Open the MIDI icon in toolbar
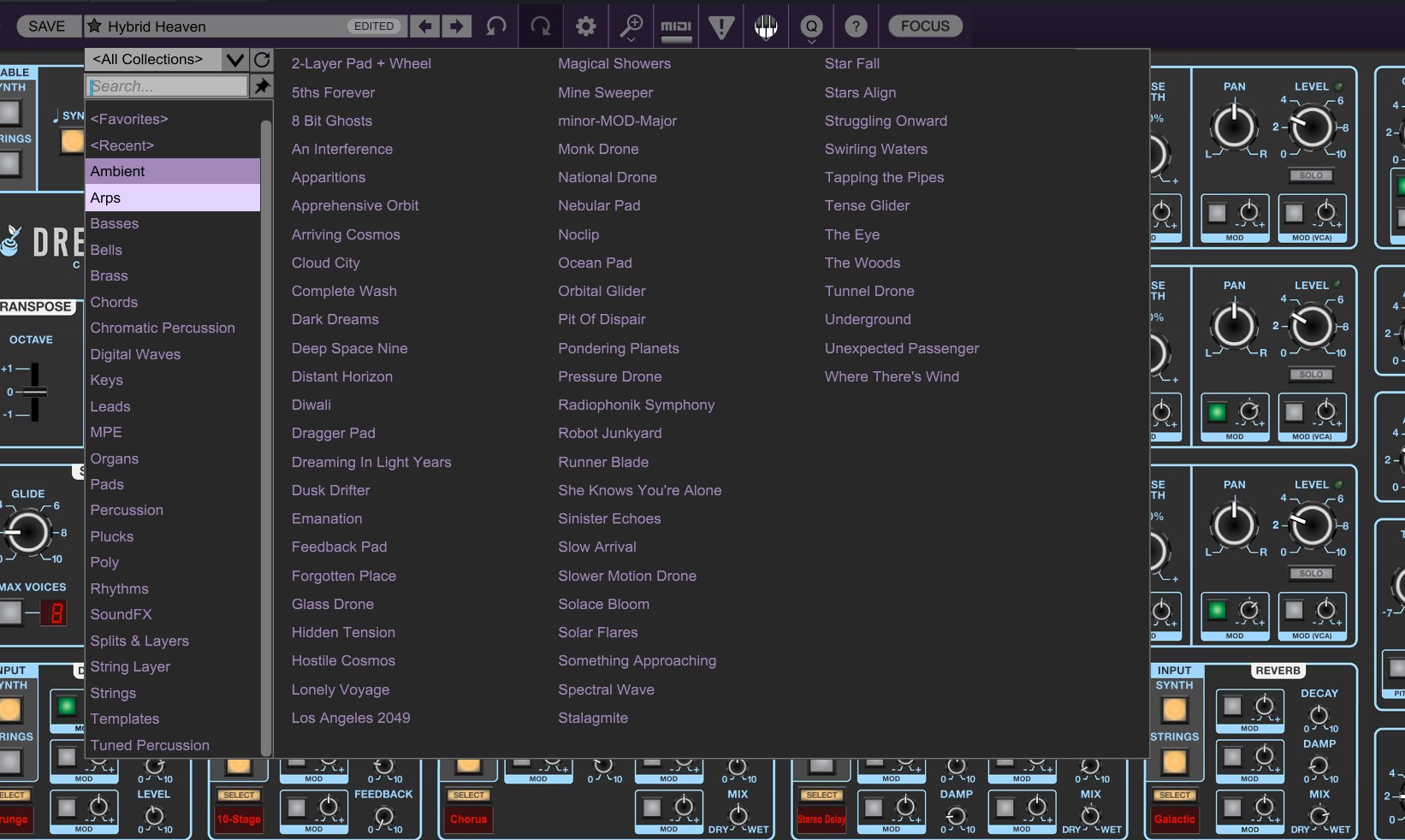This screenshot has height=840, width=1405. (676, 26)
